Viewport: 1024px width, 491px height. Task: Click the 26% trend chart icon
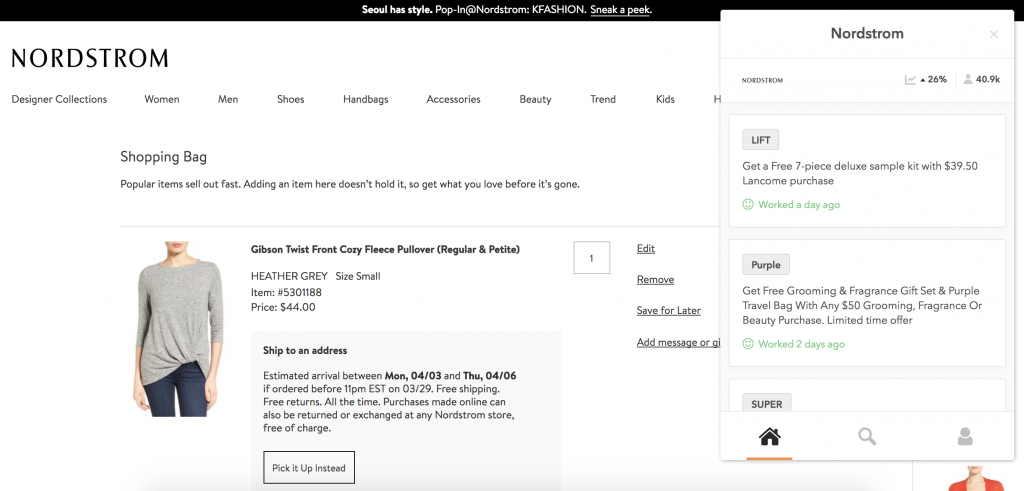pos(910,80)
